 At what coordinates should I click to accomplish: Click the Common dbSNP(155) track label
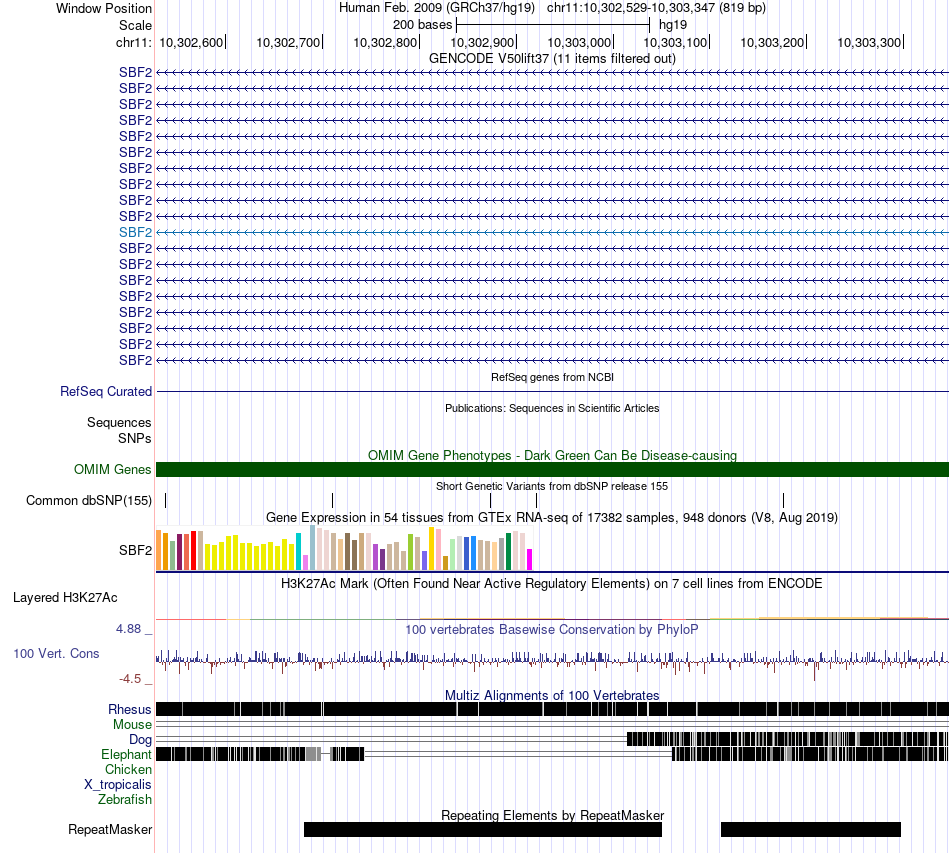(x=88, y=500)
